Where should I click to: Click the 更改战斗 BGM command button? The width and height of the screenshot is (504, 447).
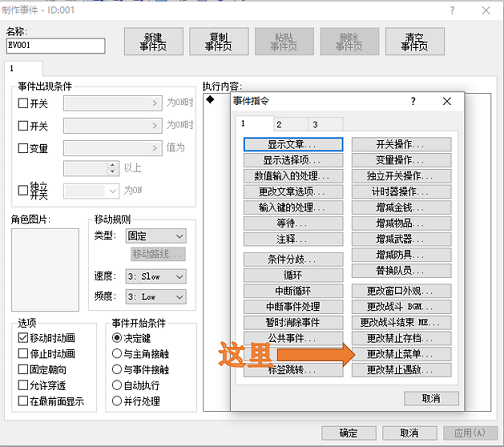401,307
